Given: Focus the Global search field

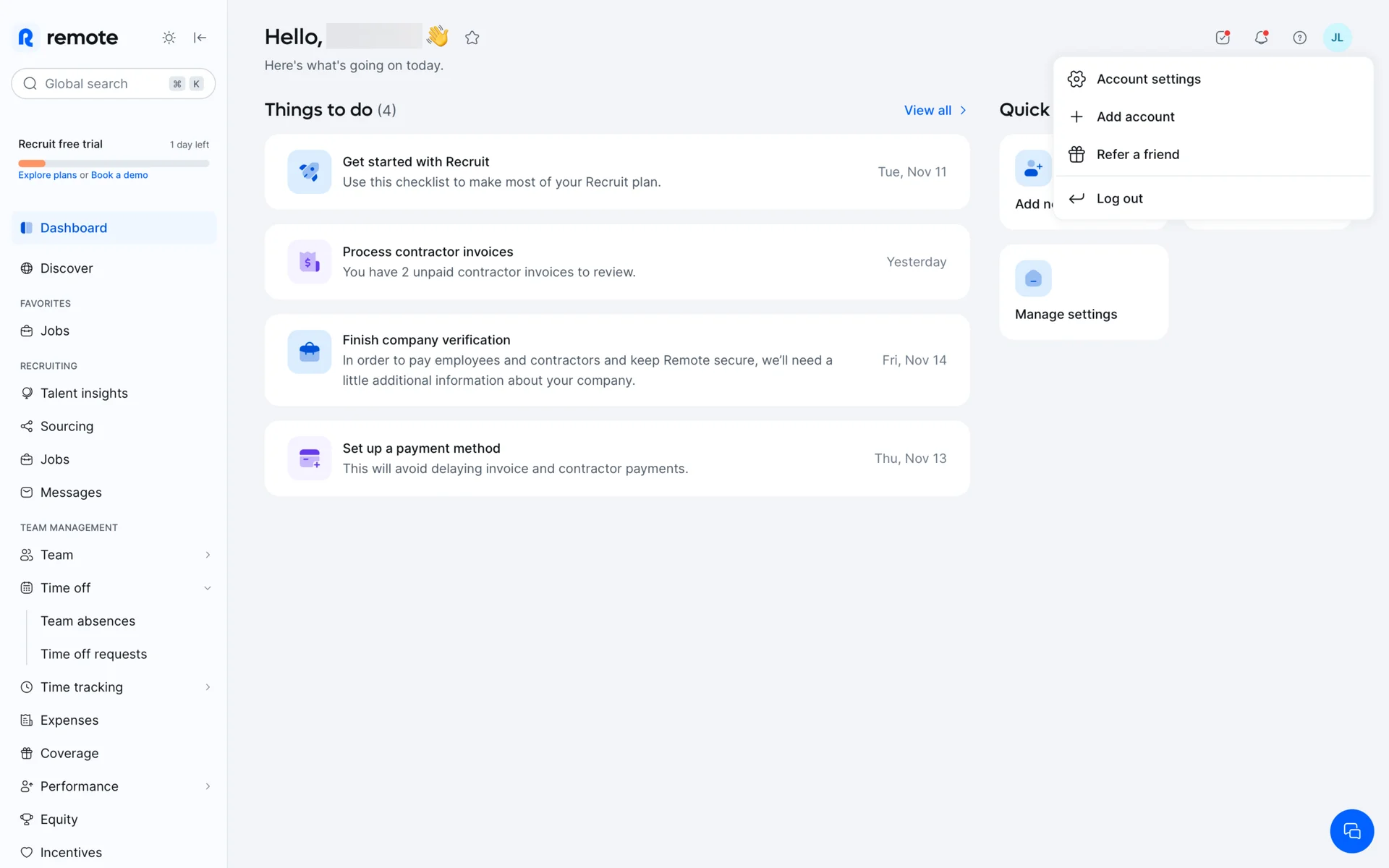Looking at the screenshot, I should click(x=101, y=84).
